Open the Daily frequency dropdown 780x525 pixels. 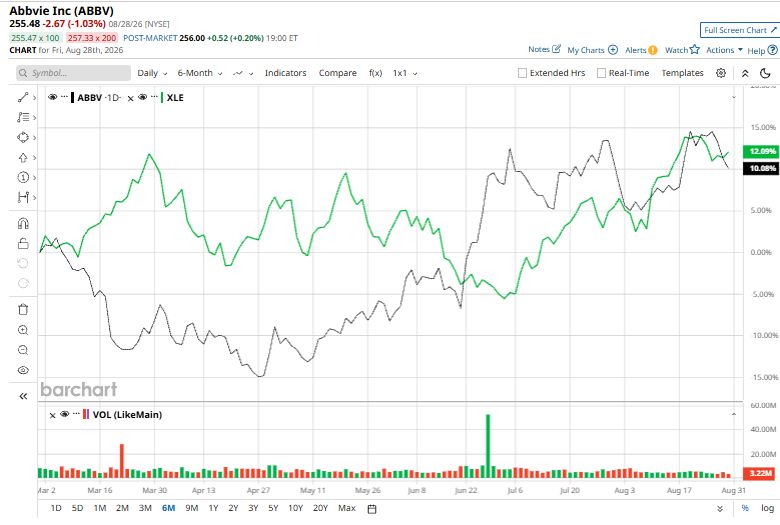click(152, 73)
